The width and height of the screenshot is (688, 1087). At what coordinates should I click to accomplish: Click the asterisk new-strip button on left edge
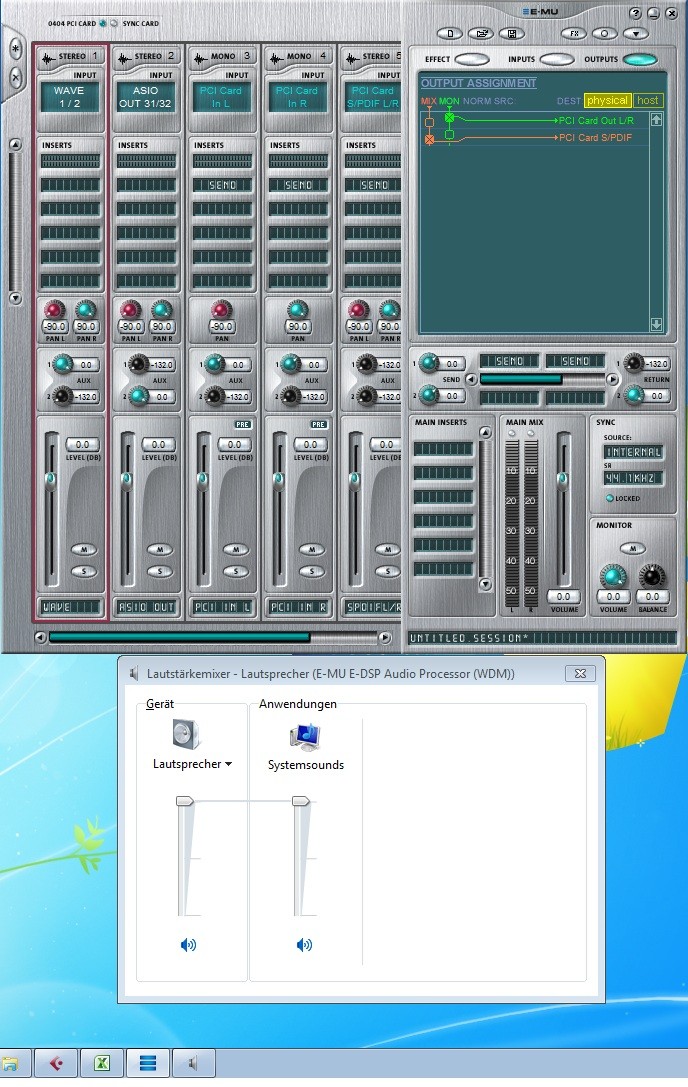click(x=16, y=50)
